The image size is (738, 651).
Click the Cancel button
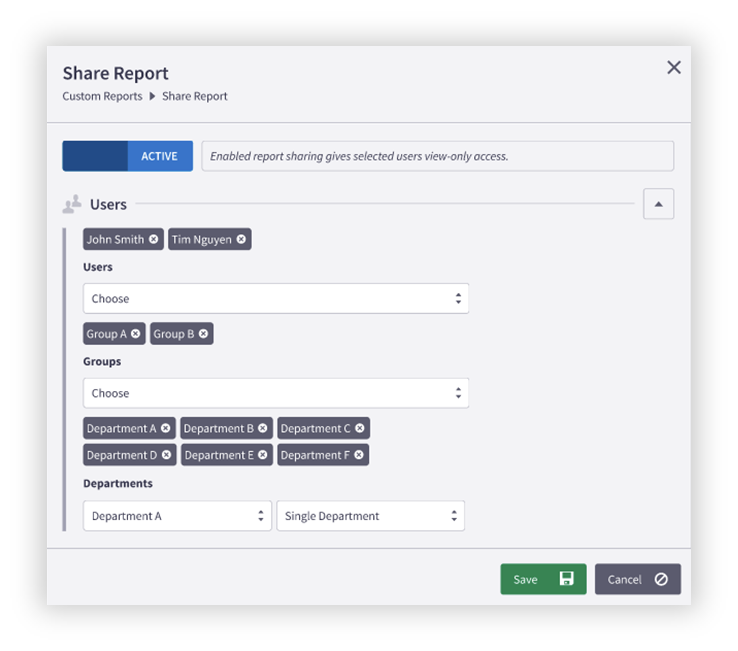click(x=637, y=579)
